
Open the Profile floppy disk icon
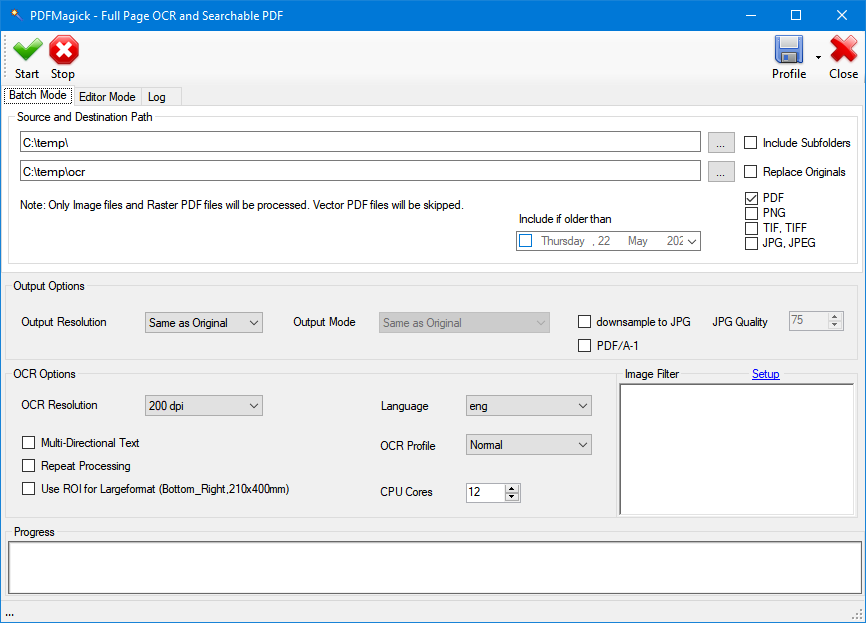(x=789, y=50)
